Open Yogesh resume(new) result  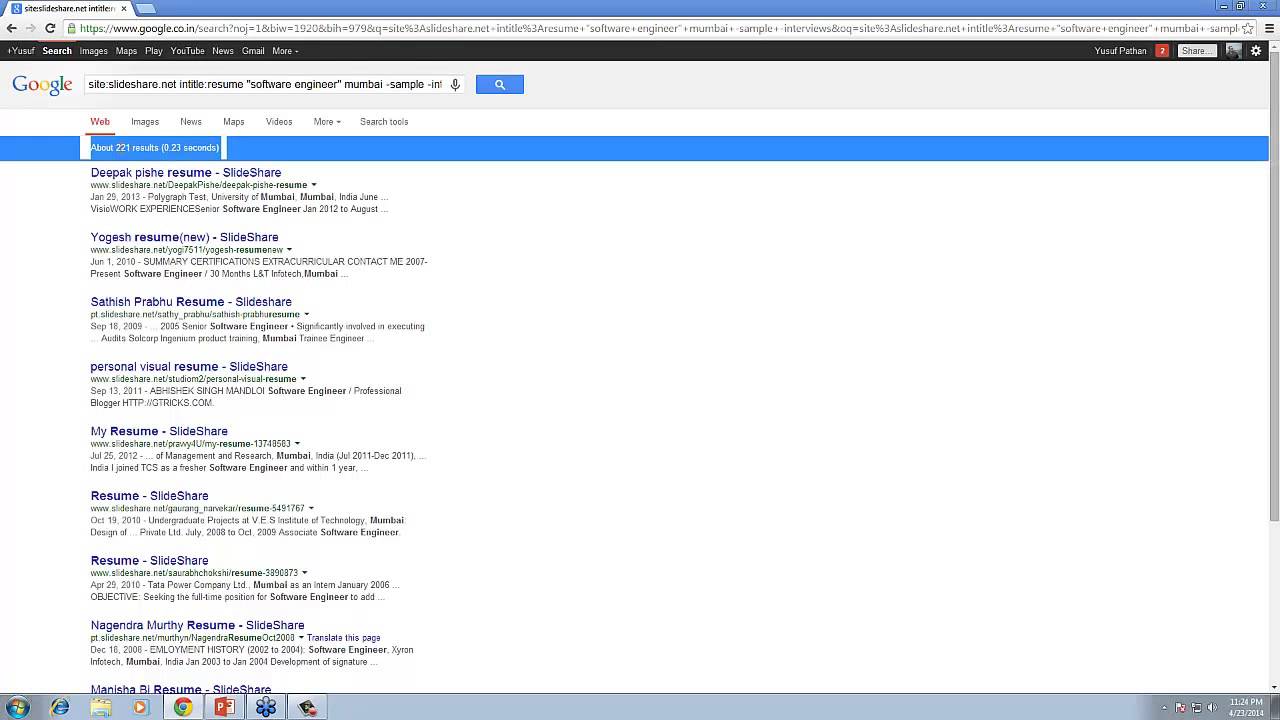click(185, 238)
